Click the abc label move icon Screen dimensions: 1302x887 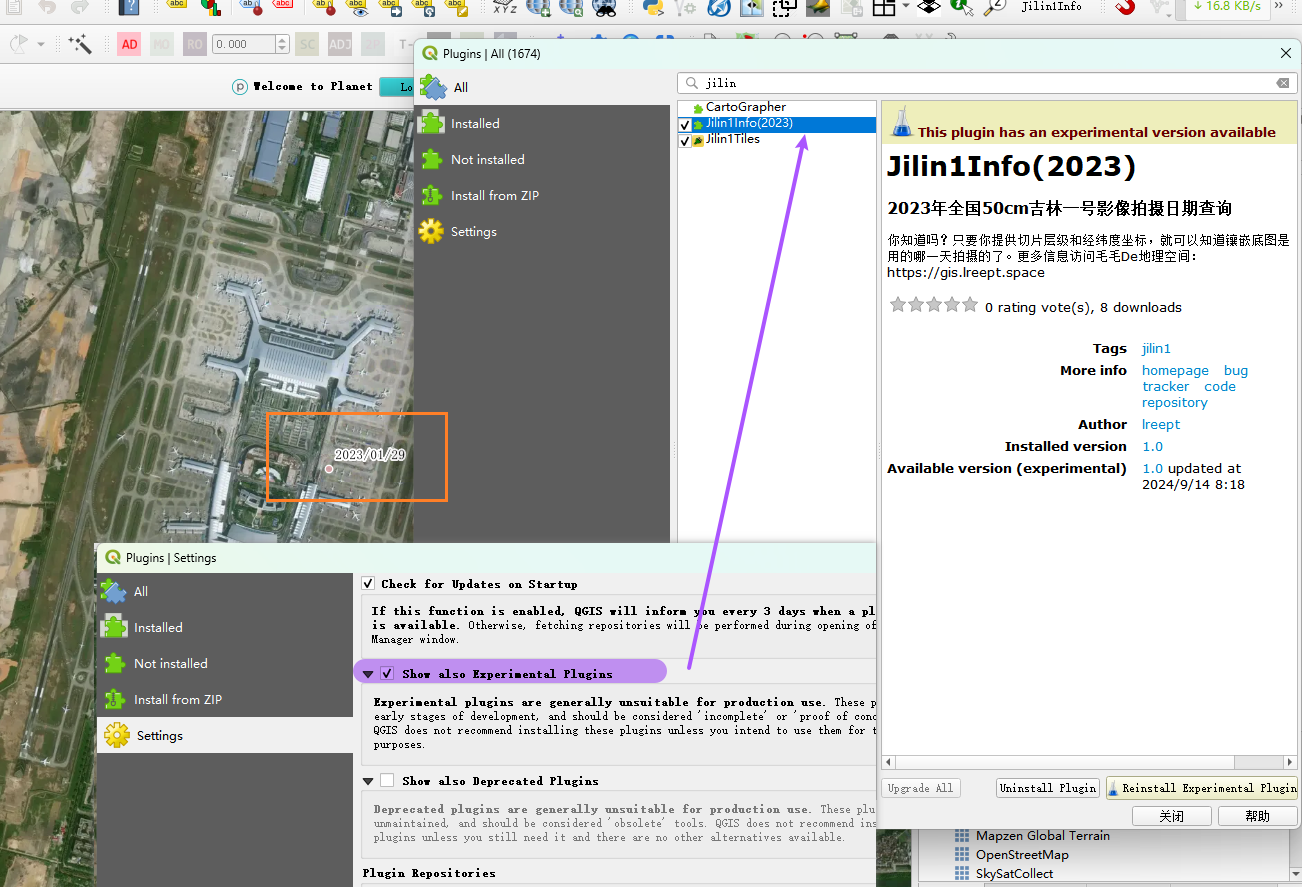coord(391,7)
